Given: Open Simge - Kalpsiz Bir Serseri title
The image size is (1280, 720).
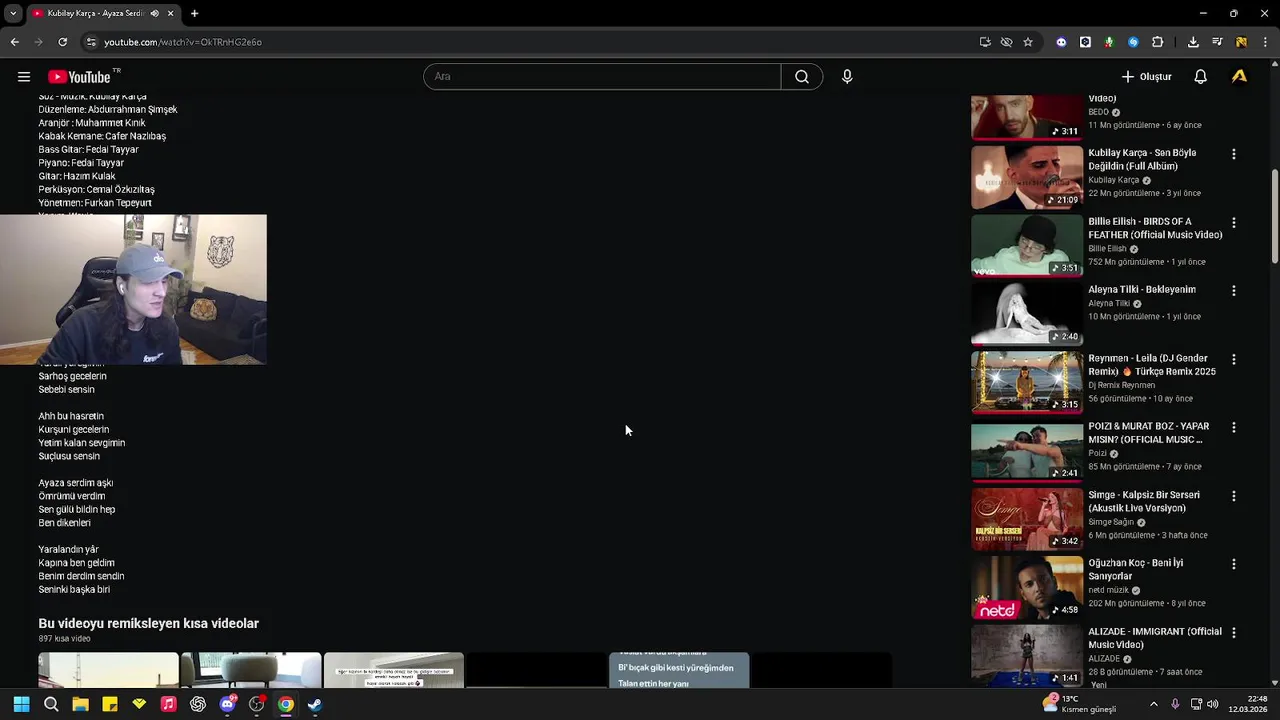Looking at the screenshot, I should click(x=1144, y=501).
